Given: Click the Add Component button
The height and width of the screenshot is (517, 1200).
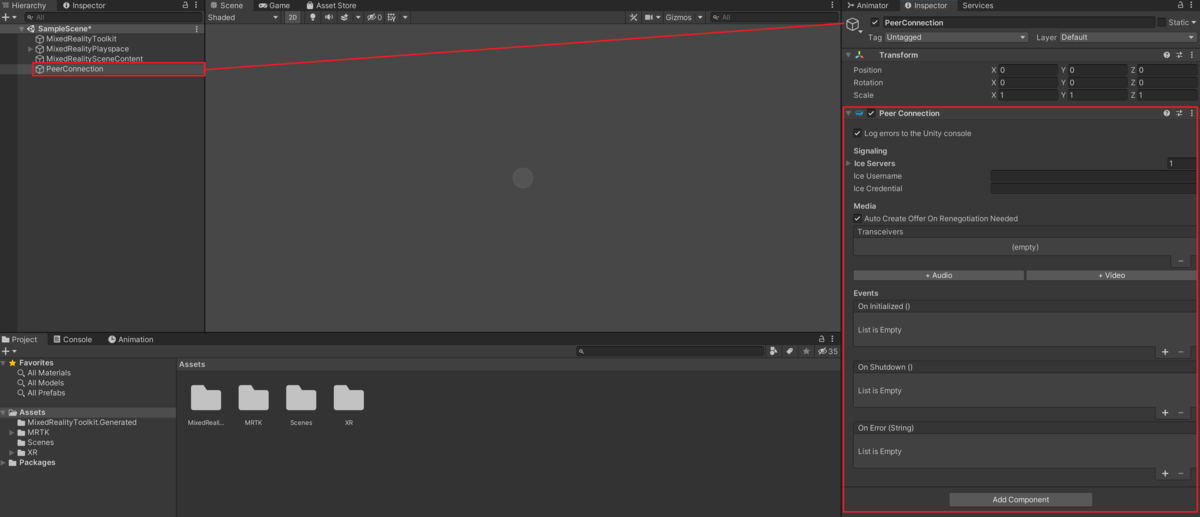Looking at the screenshot, I should [1020, 499].
